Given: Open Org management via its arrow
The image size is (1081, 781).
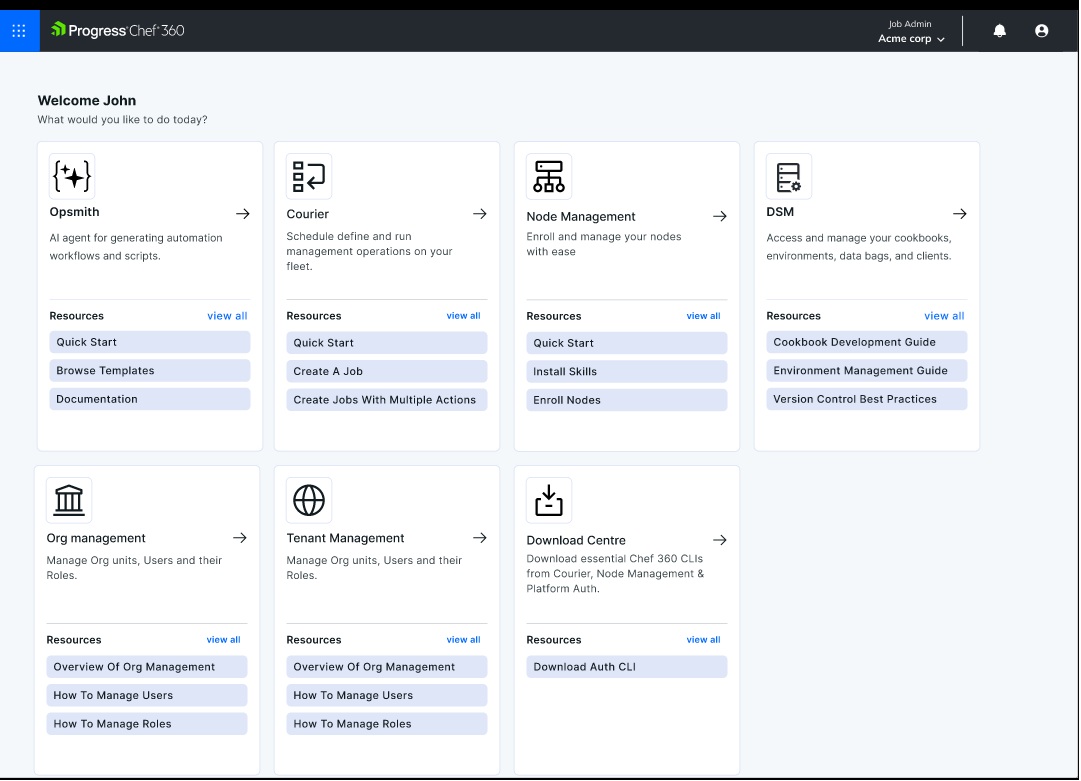Looking at the screenshot, I should [240, 538].
